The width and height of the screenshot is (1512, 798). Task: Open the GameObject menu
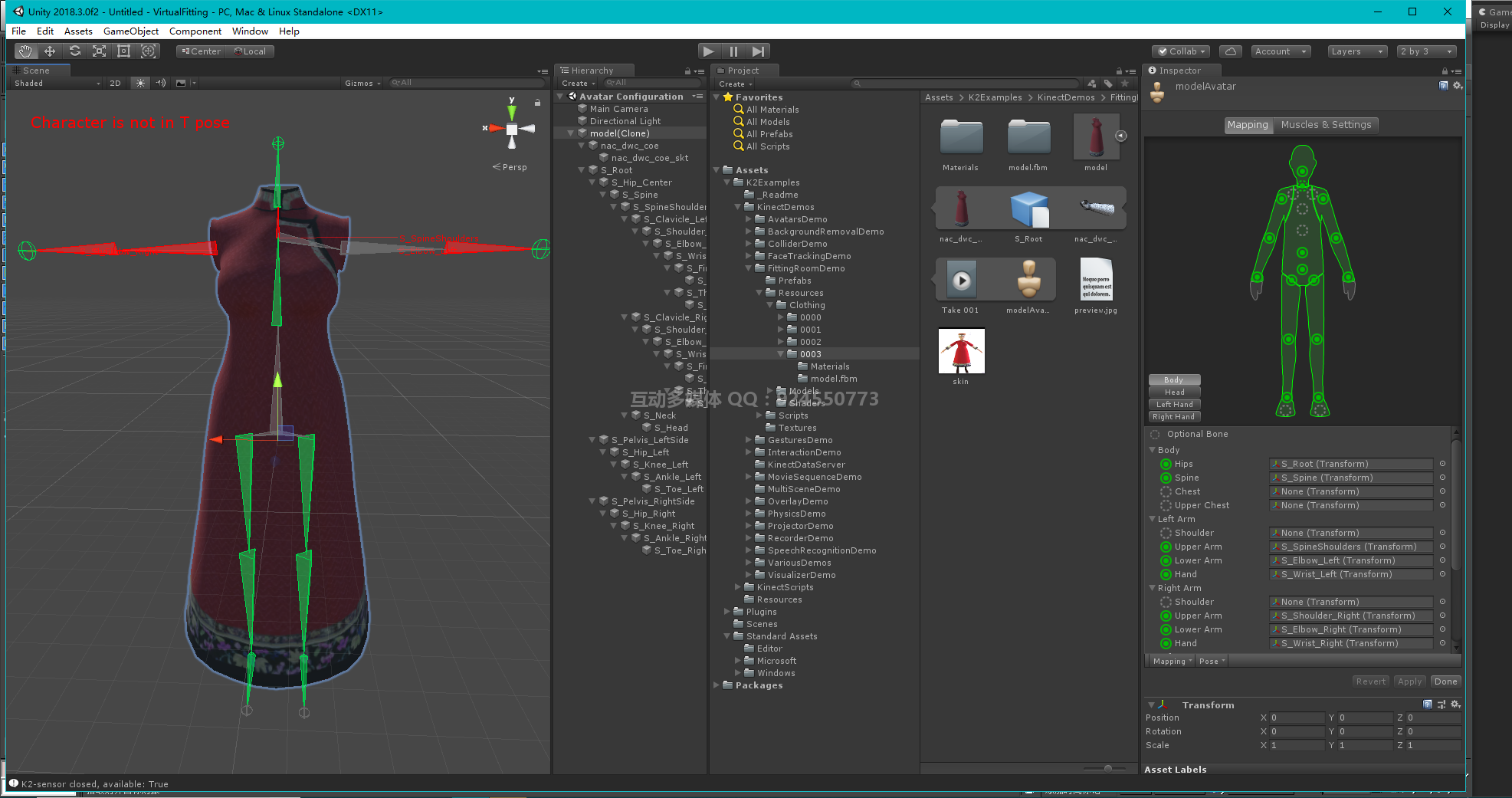[131, 31]
